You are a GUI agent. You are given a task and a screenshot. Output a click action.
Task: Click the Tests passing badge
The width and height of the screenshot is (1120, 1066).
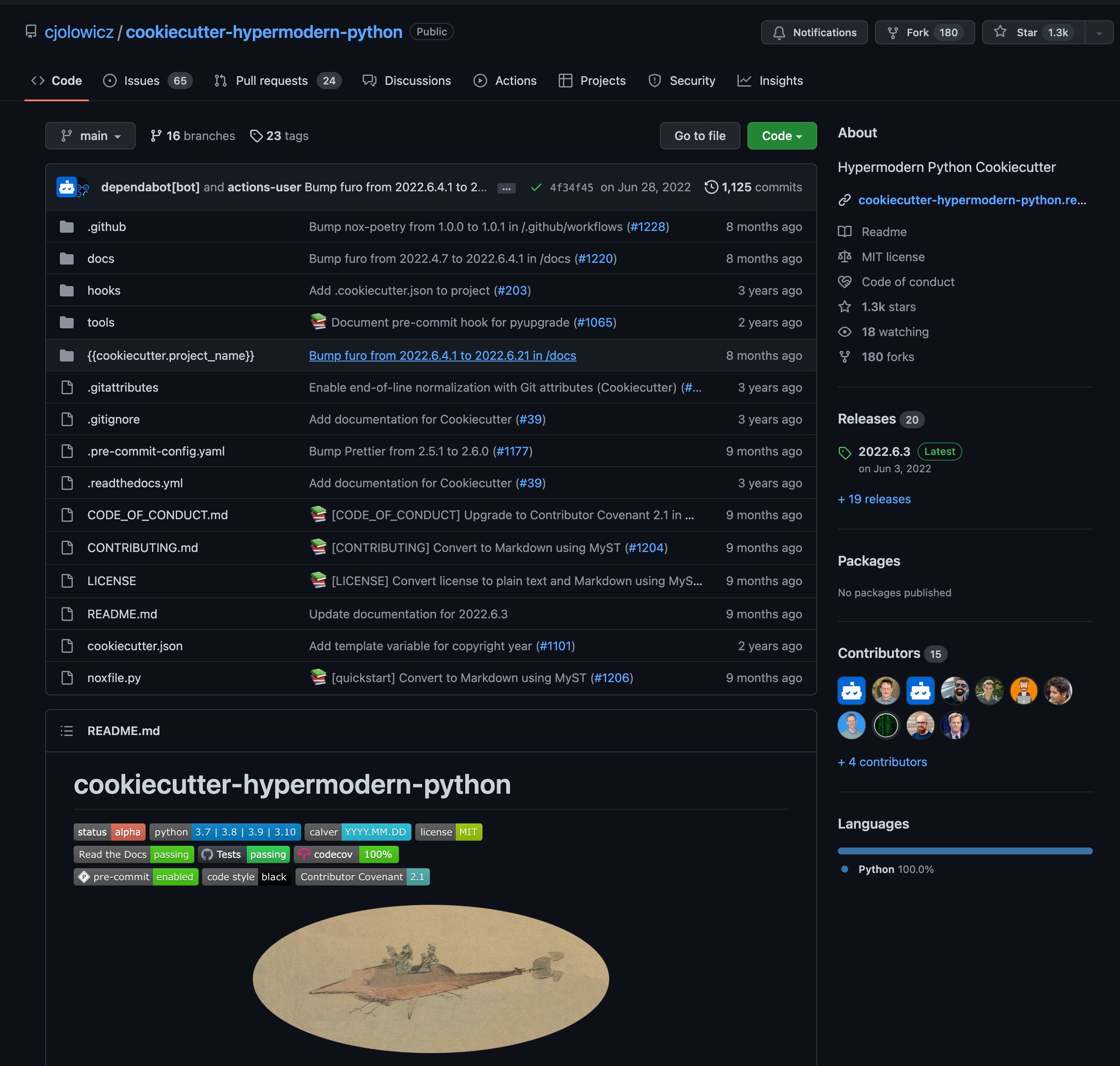tap(244, 854)
